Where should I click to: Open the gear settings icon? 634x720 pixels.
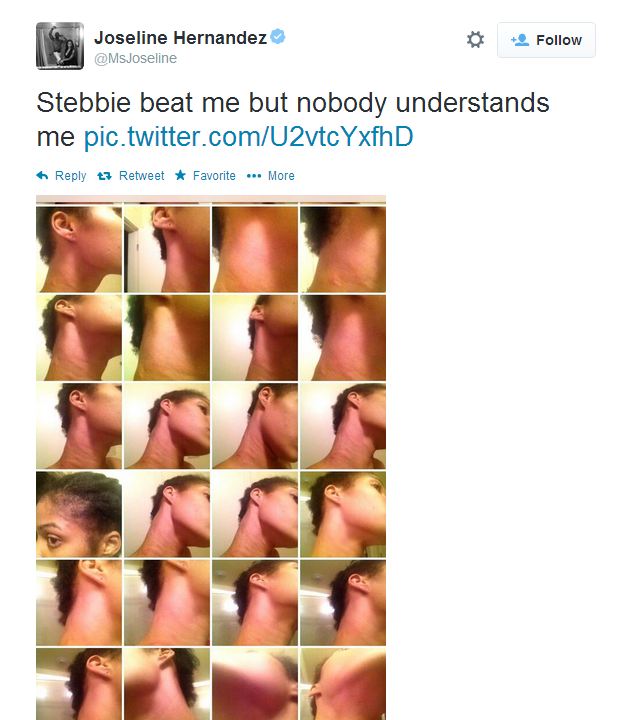click(475, 39)
